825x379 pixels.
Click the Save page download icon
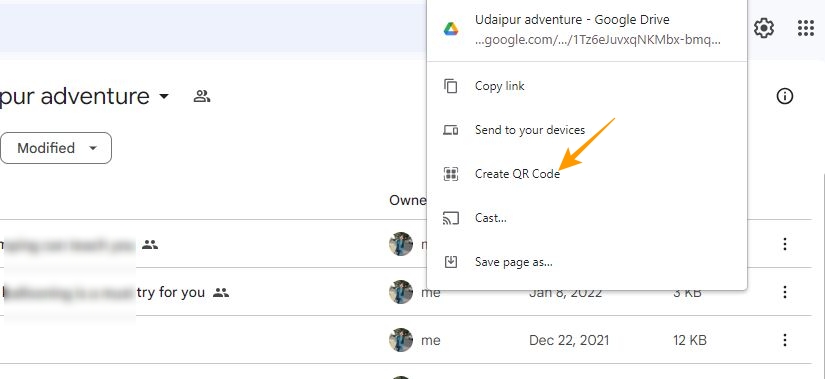pyautogui.click(x=451, y=262)
